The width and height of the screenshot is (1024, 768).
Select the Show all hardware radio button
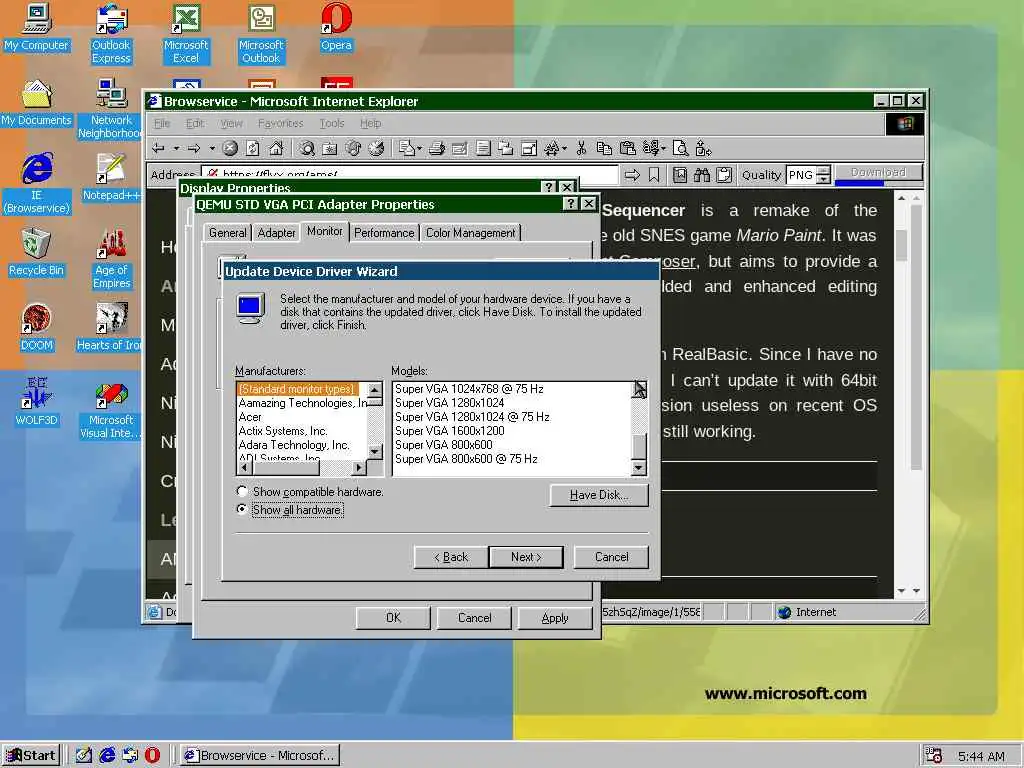click(242, 509)
